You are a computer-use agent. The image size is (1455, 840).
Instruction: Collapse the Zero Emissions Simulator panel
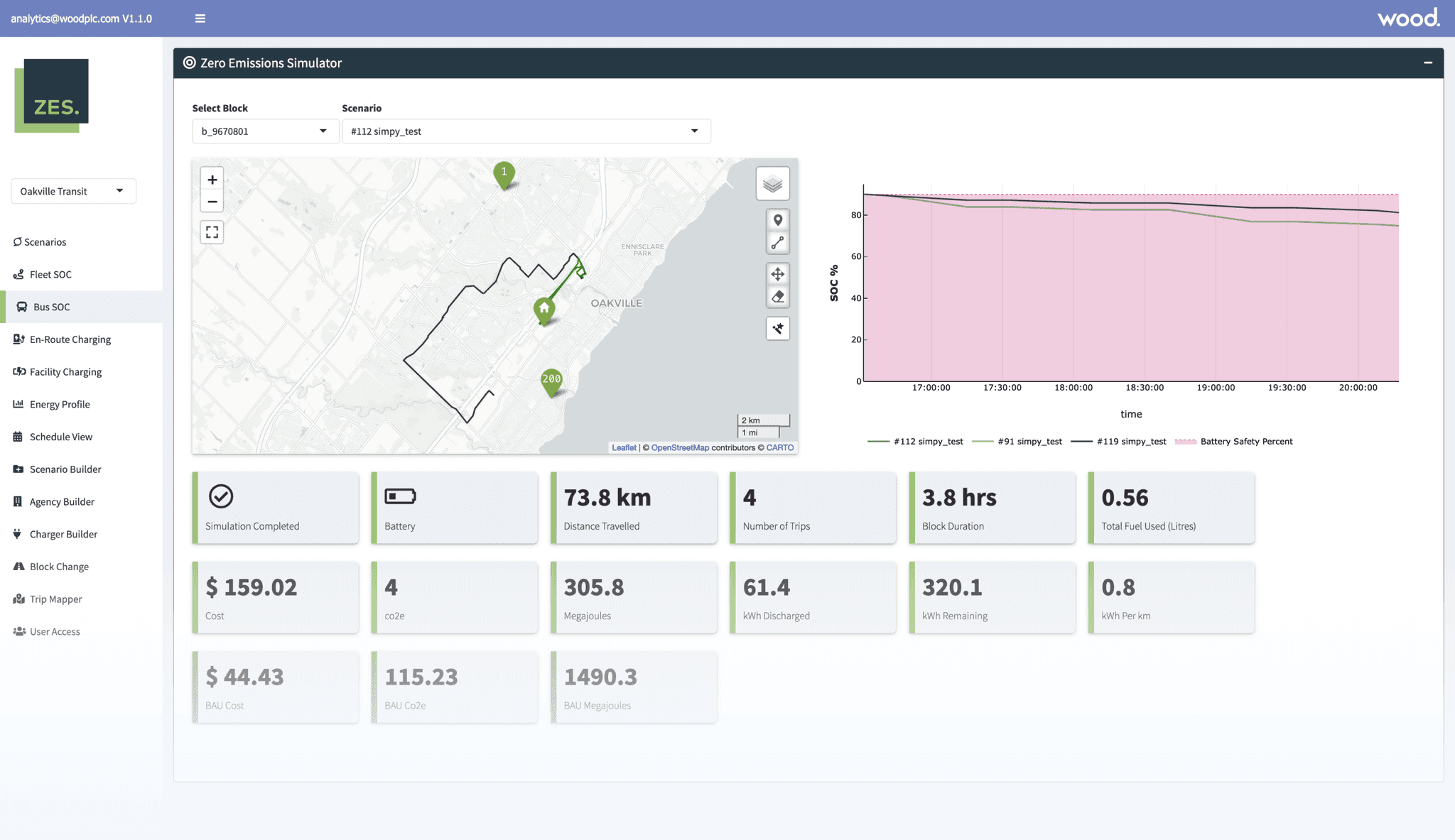[x=1428, y=63]
